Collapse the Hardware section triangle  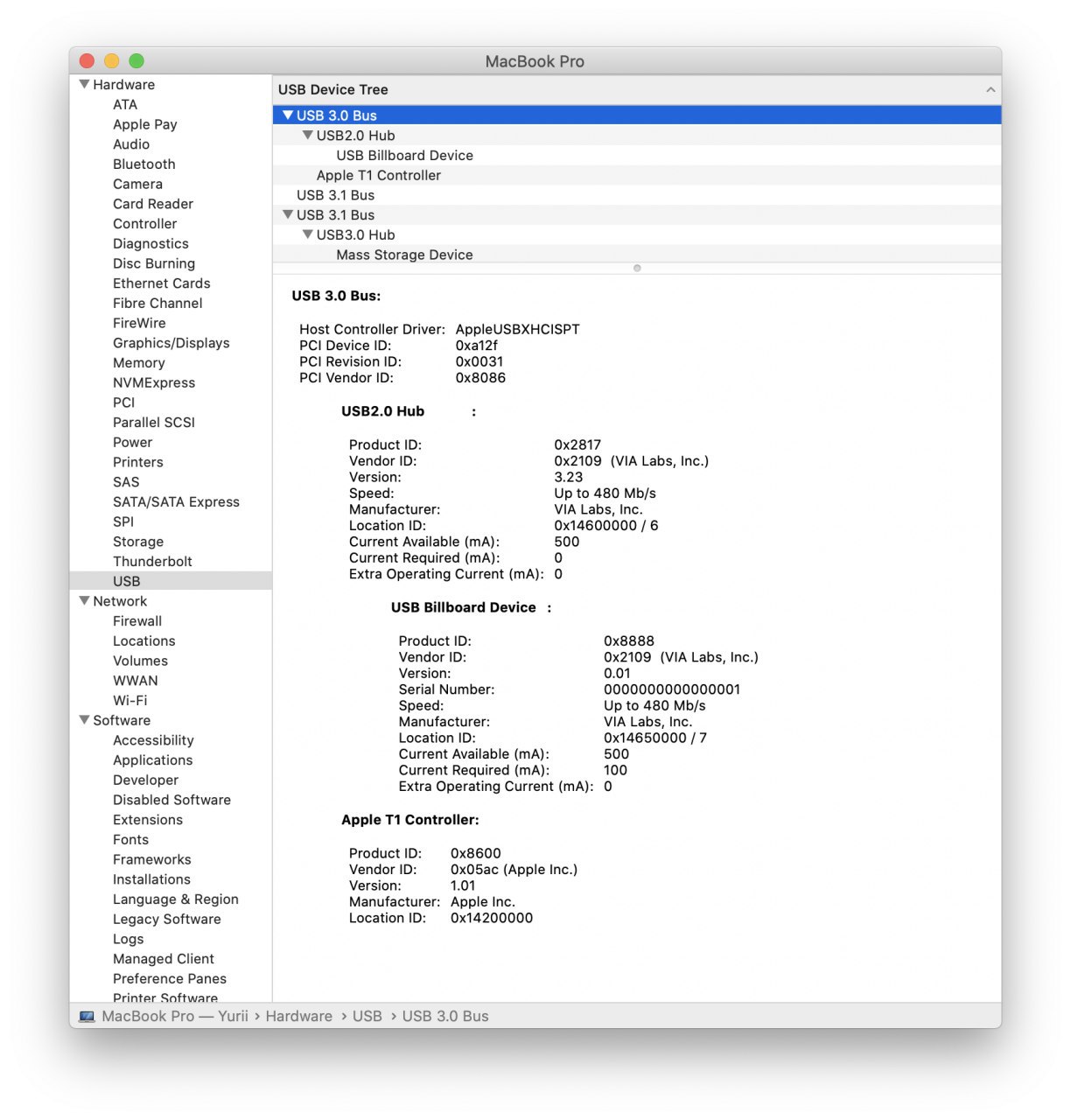84,85
